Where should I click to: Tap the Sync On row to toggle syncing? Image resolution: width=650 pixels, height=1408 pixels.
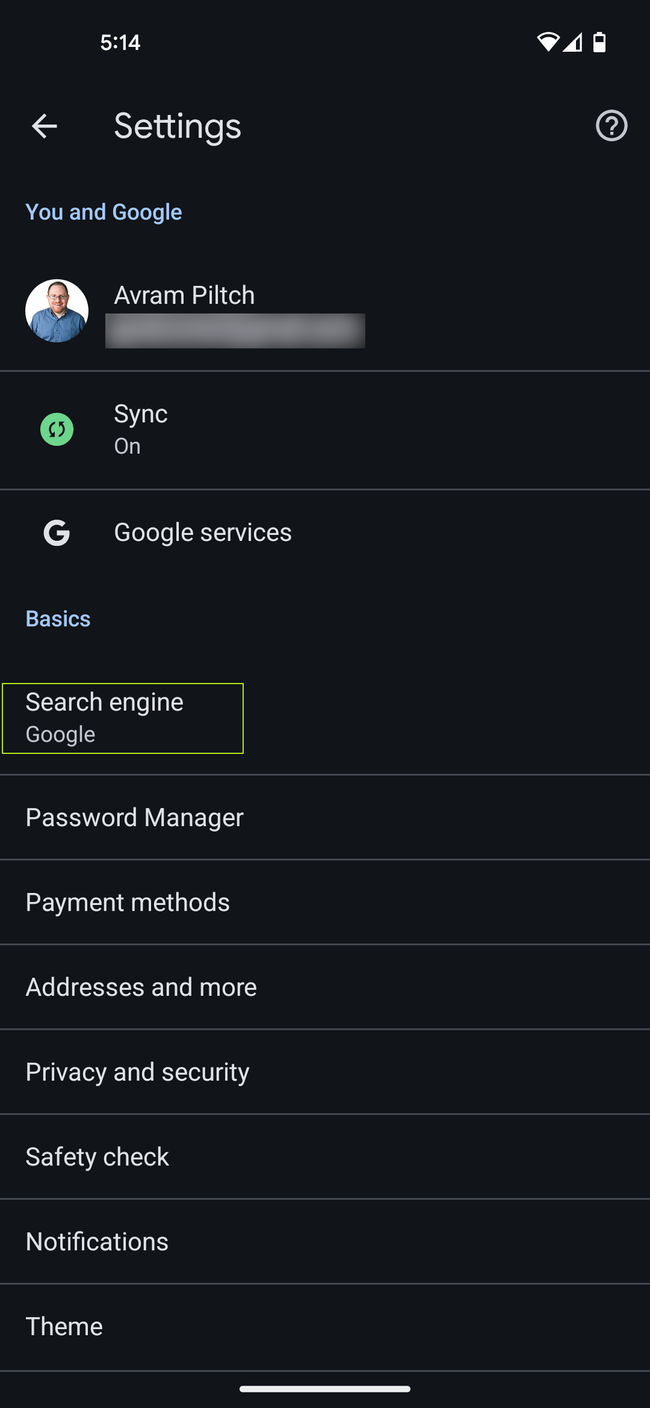325,429
